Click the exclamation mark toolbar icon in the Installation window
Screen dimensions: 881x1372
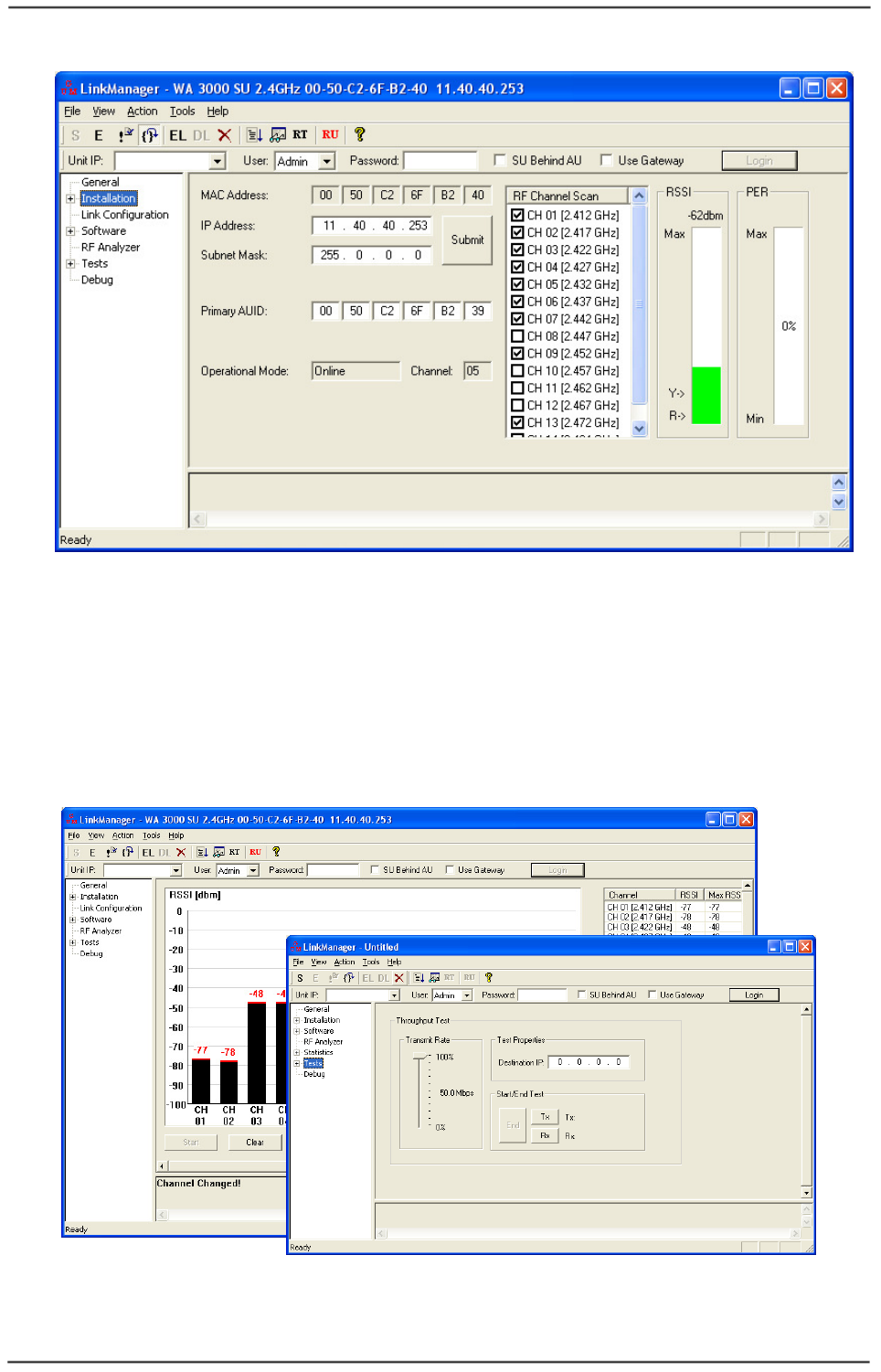pyautogui.click(x=126, y=135)
